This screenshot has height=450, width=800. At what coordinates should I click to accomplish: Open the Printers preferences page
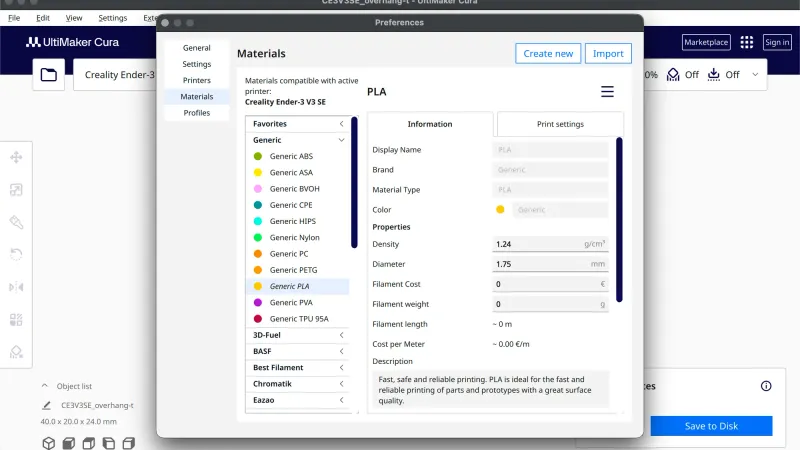click(x=196, y=81)
